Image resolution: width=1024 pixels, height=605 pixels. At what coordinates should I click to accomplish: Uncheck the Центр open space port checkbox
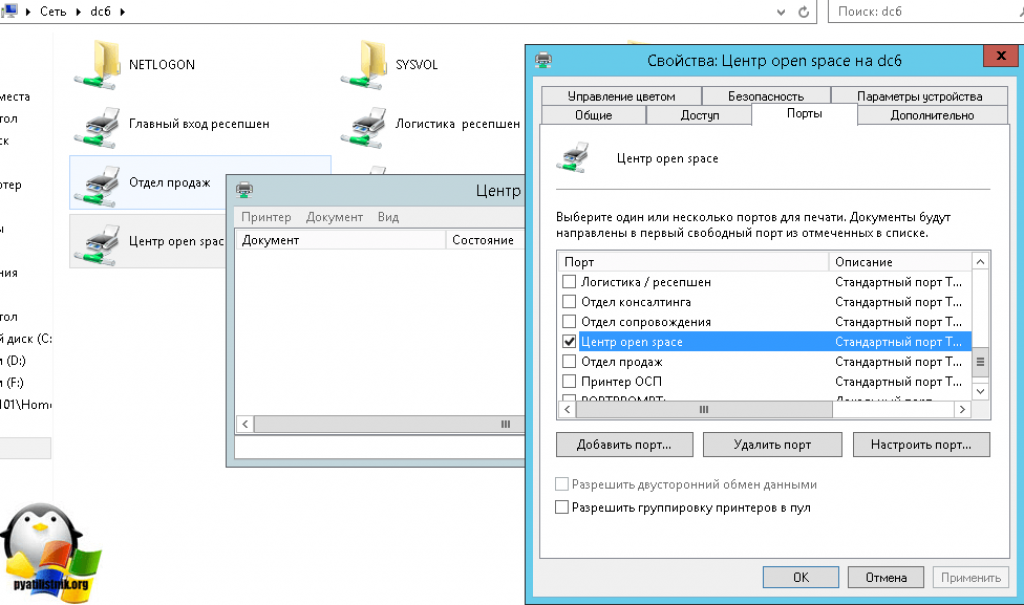pyautogui.click(x=569, y=342)
